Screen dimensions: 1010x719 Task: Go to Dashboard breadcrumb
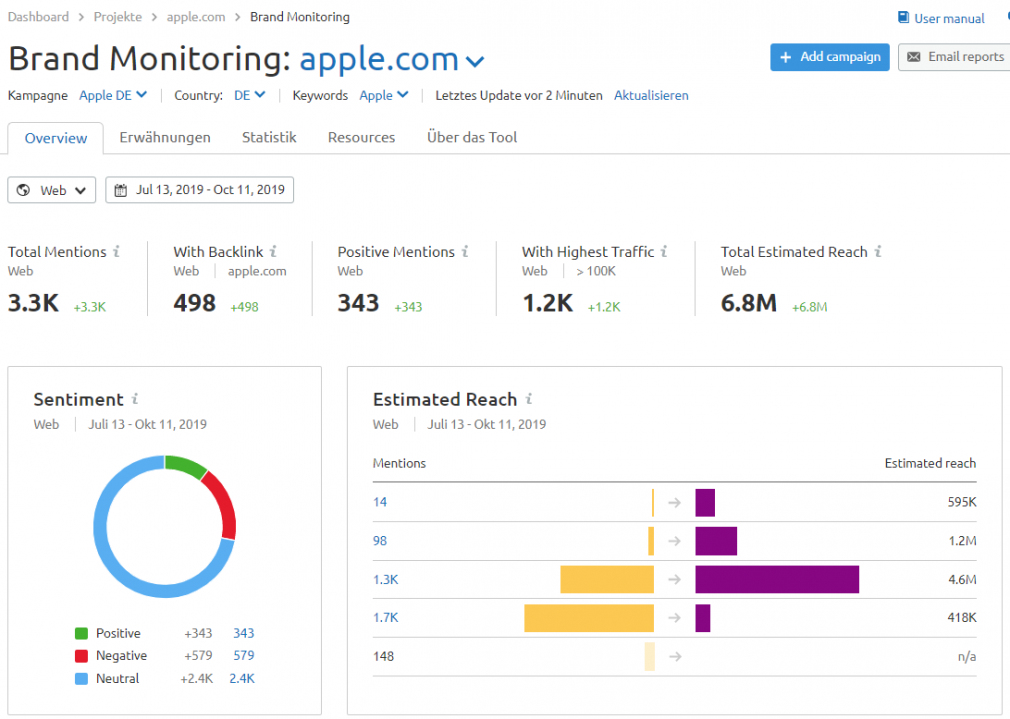pyautogui.click(x=38, y=17)
